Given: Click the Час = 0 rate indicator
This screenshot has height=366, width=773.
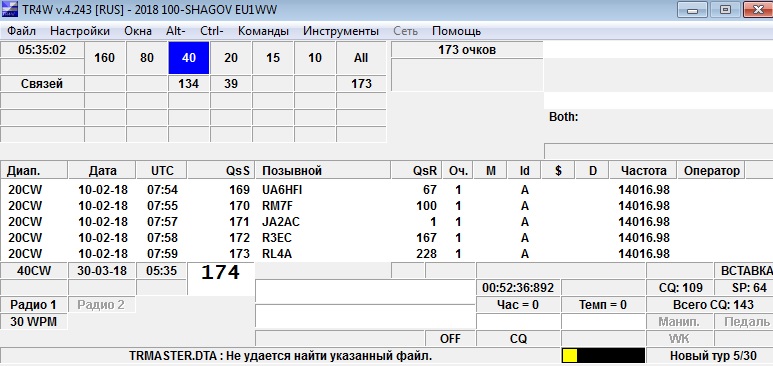Looking at the screenshot, I should pos(518,305).
